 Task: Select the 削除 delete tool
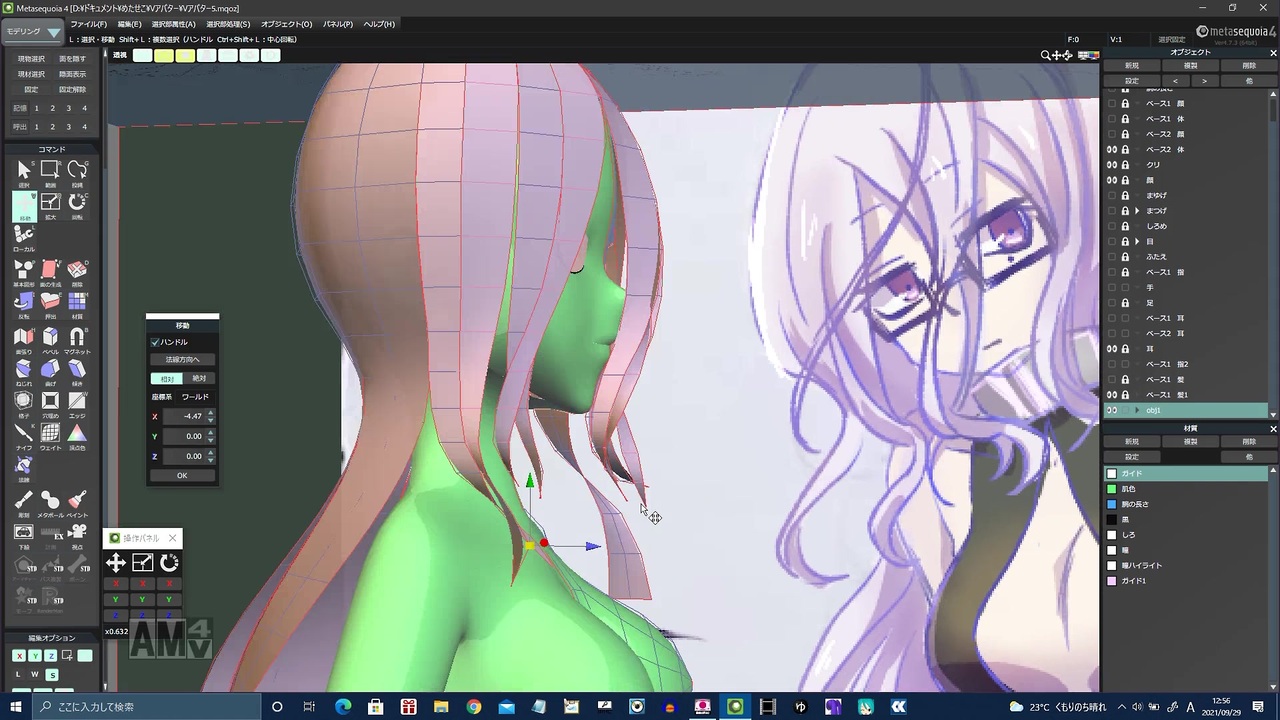click(x=77, y=271)
